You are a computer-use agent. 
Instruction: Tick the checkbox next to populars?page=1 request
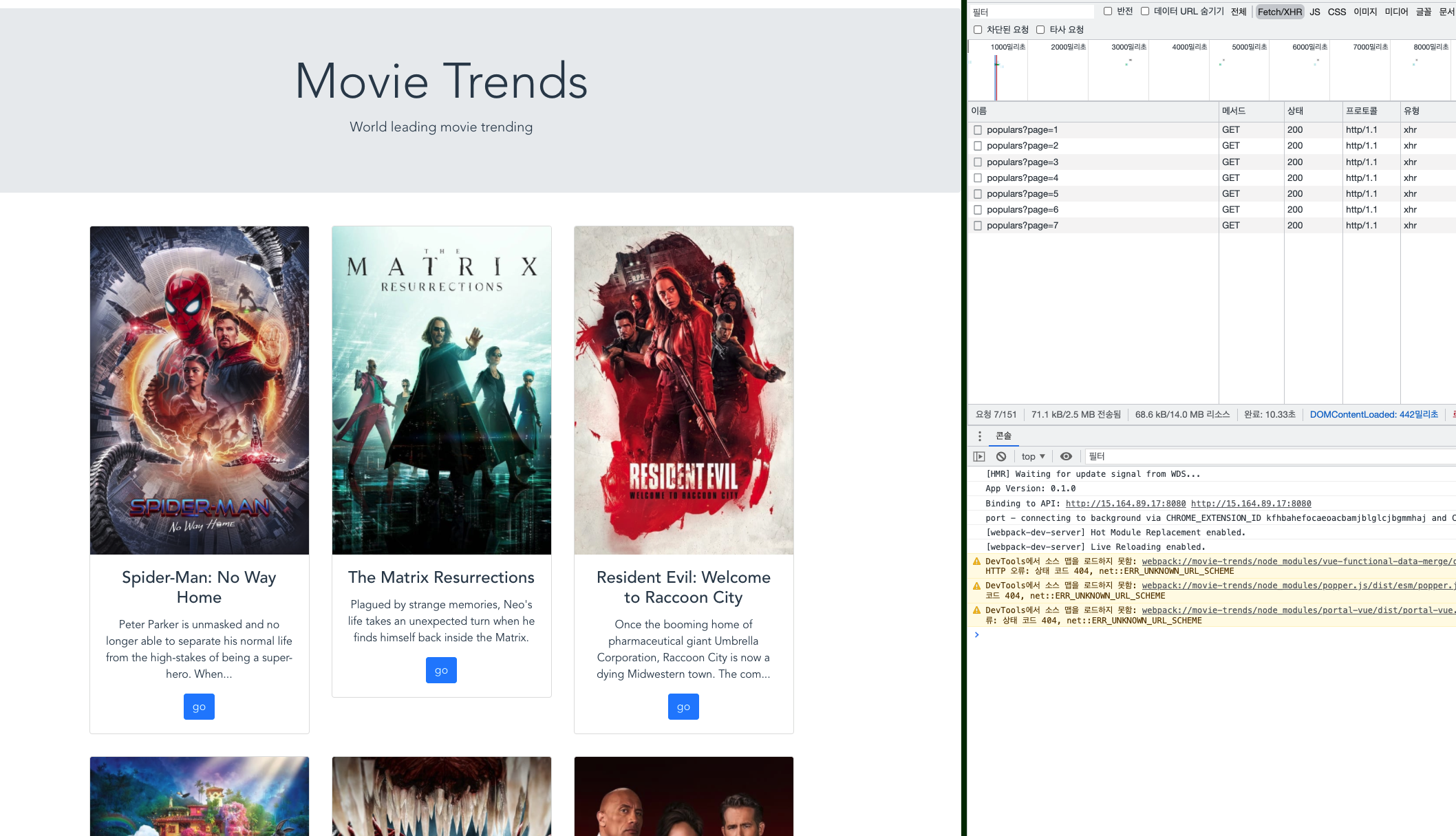(978, 129)
